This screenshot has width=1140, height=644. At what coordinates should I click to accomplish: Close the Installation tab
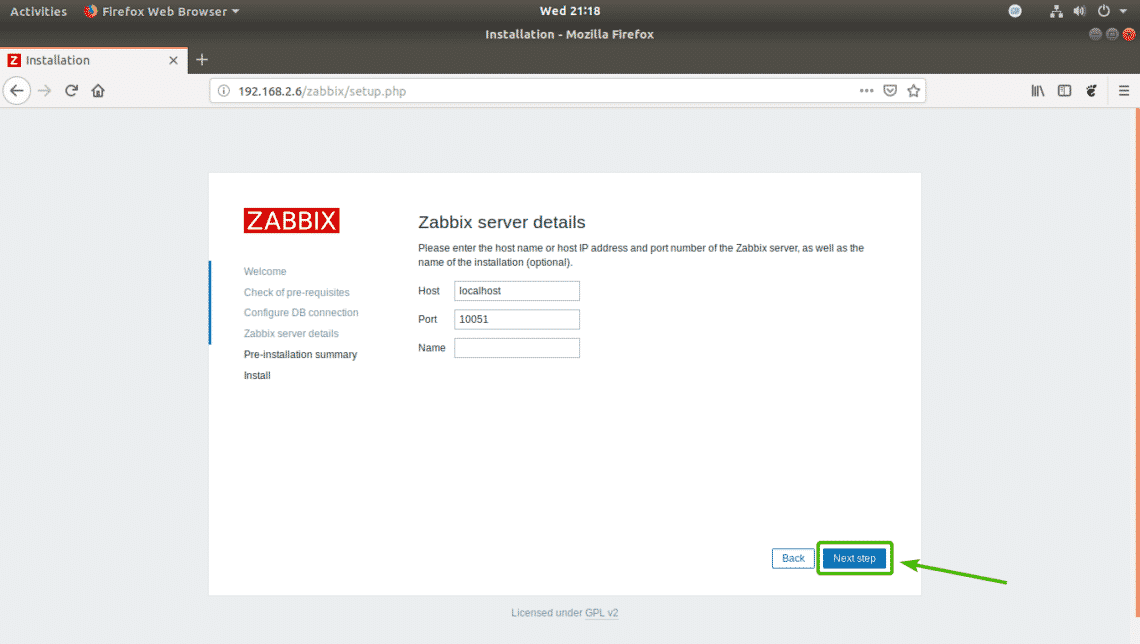click(x=173, y=60)
